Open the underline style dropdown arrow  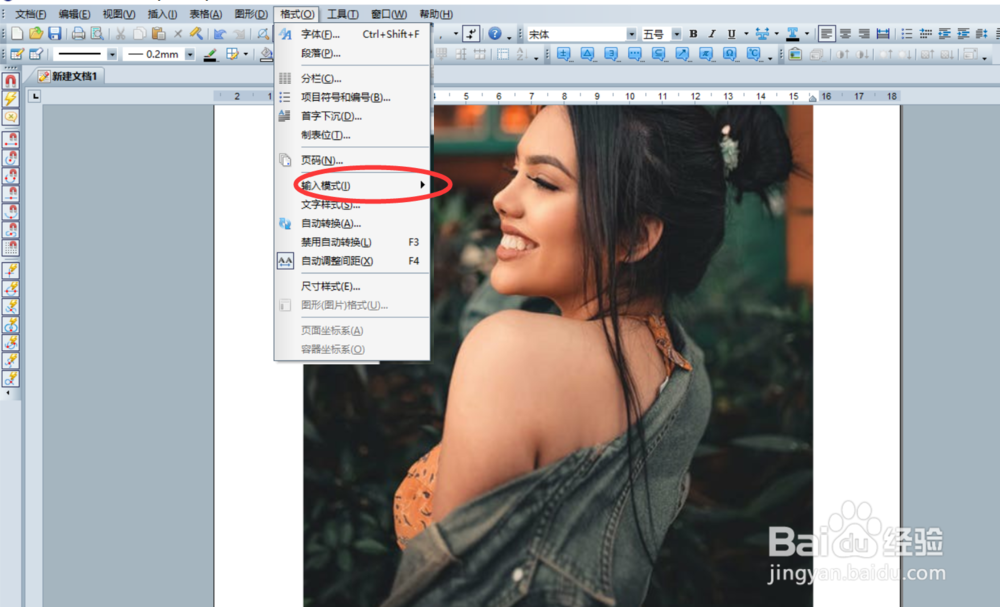tap(746, 34)
